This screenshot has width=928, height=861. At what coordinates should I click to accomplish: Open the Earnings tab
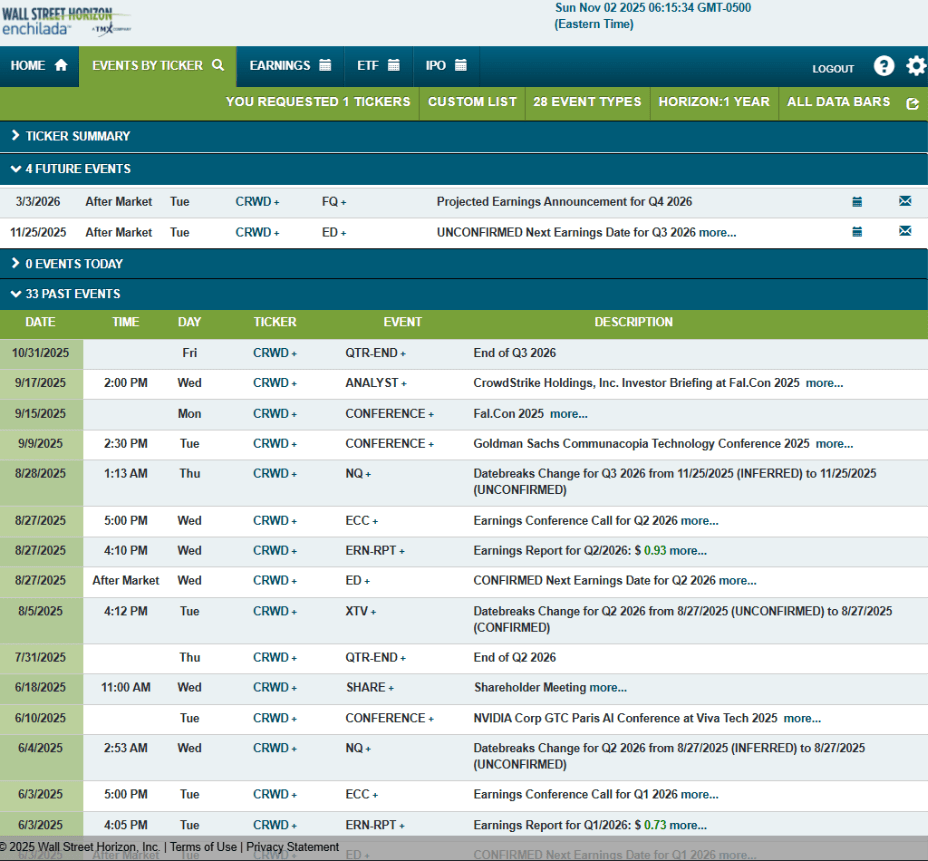[290, 66]
